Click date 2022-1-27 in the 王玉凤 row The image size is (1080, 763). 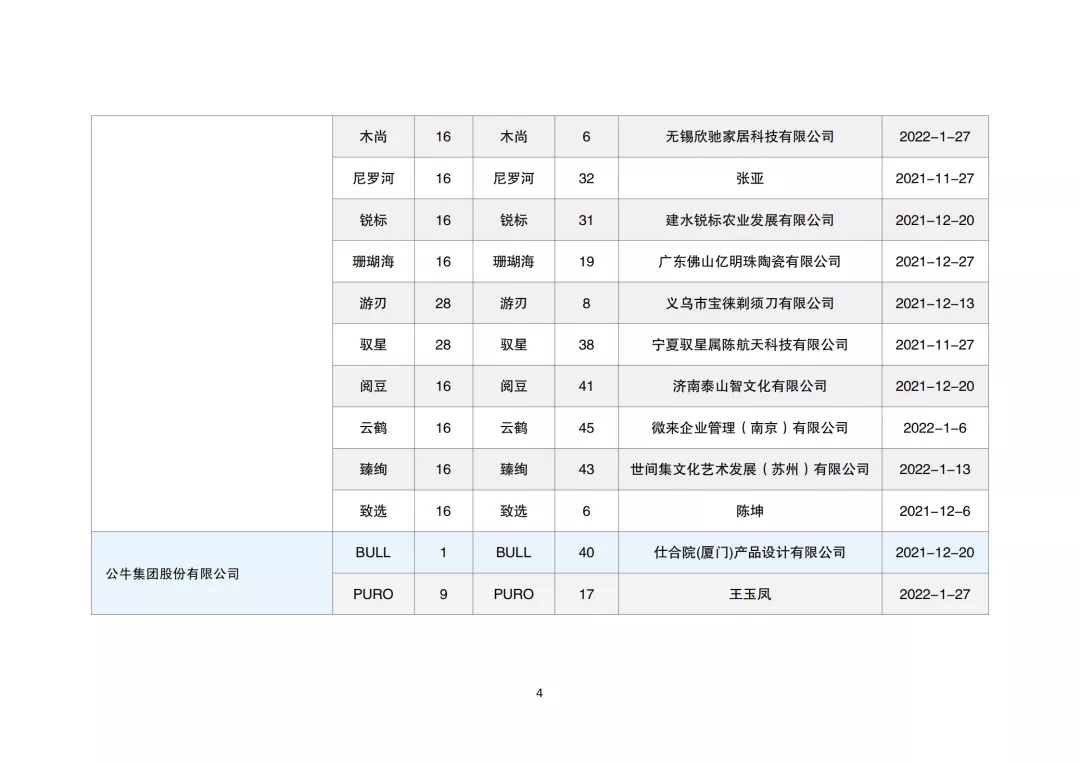pos(935,594)
